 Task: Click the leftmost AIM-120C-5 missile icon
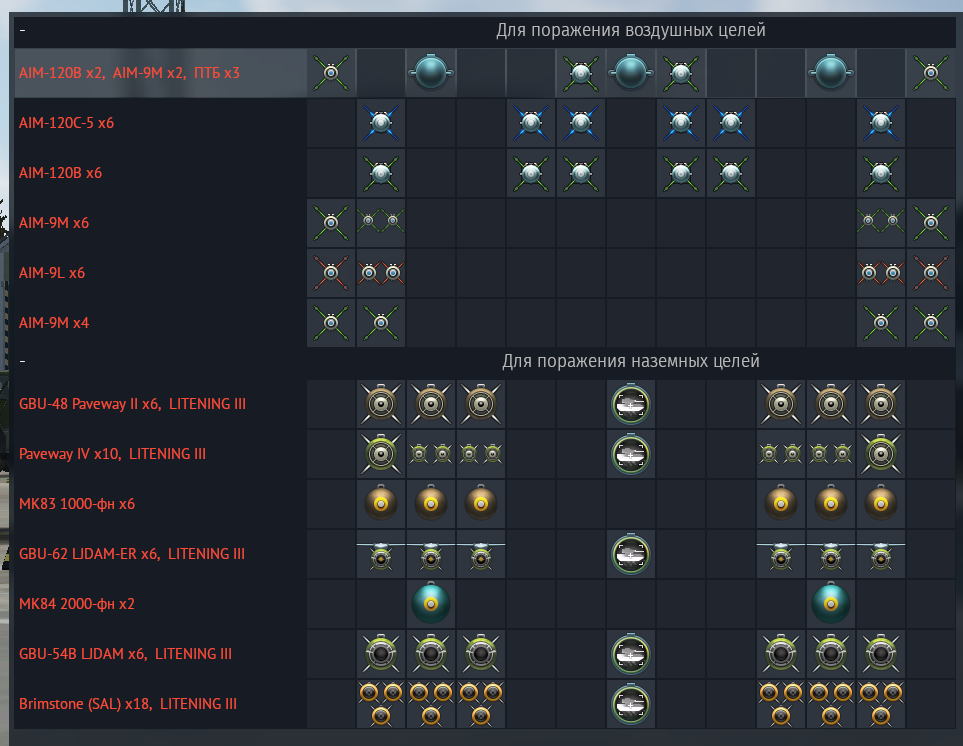[381, 123]
